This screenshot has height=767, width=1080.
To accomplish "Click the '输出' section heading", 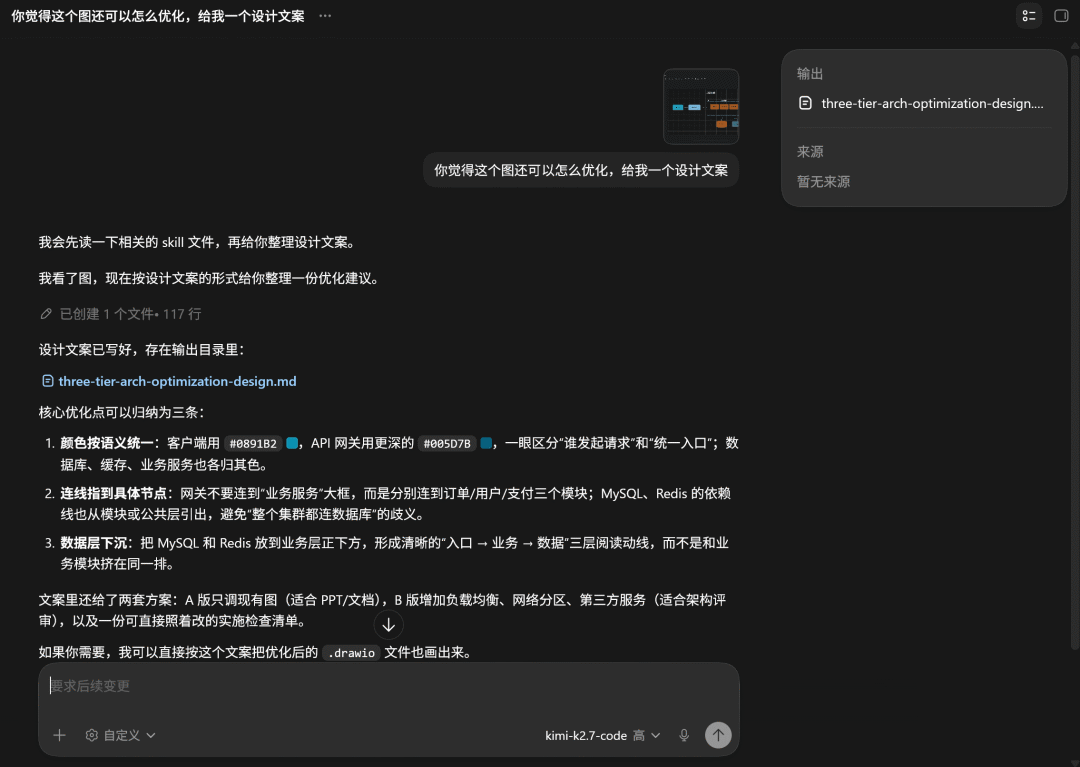I will [x=810, y=74].
